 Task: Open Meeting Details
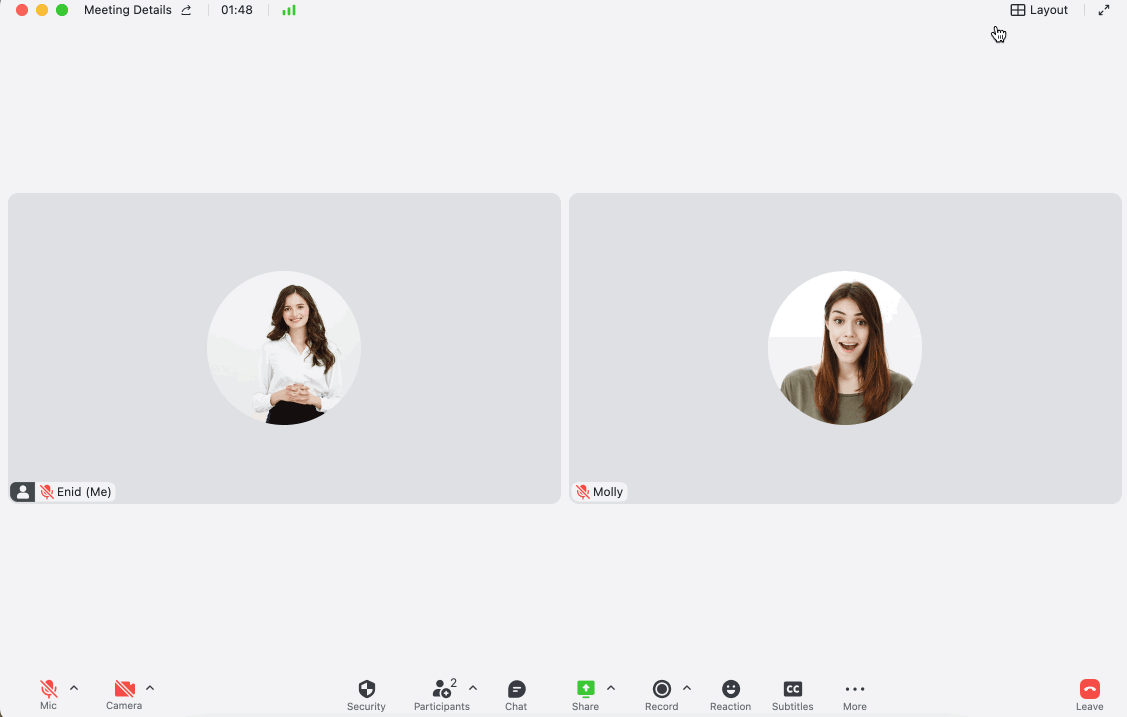129,10
